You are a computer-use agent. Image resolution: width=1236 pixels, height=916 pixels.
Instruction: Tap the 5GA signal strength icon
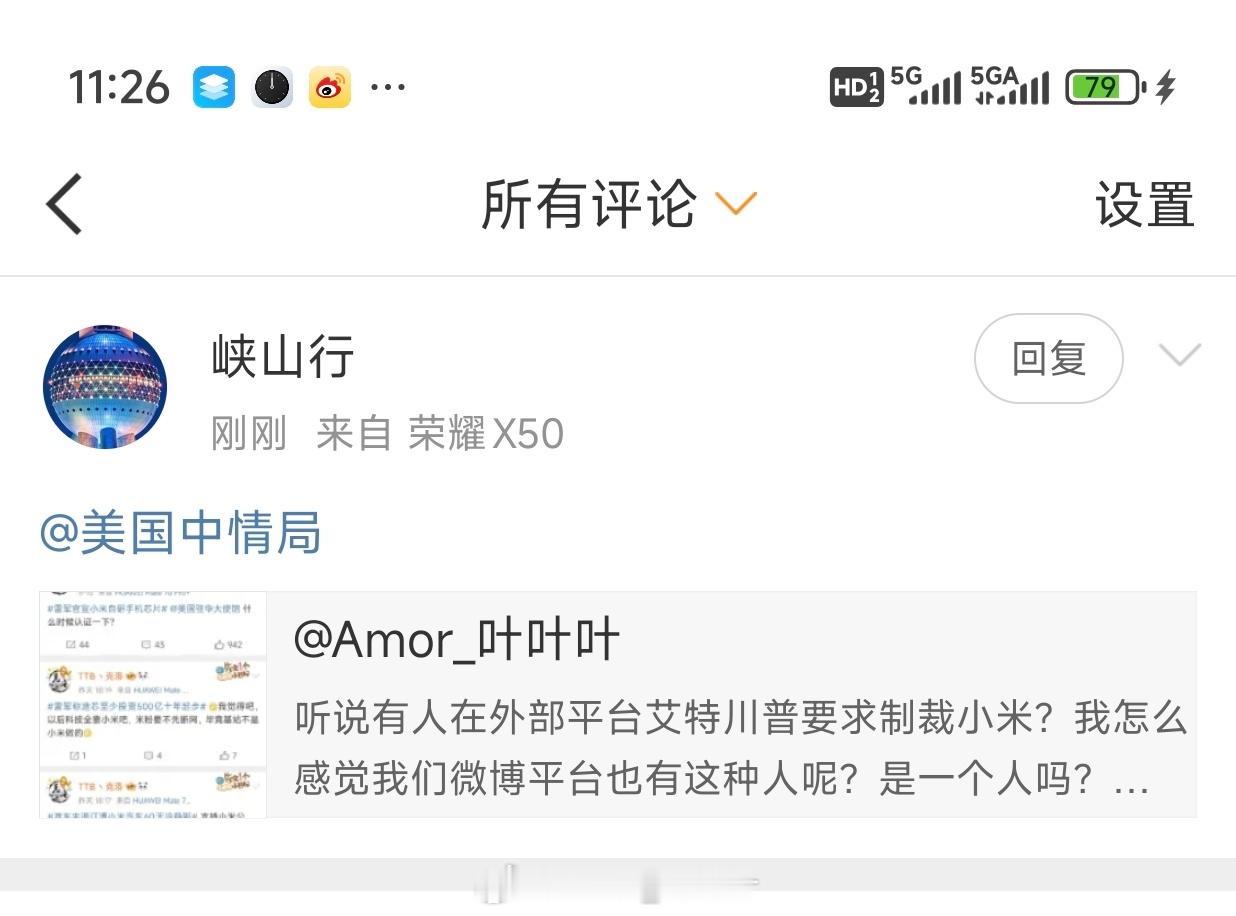[x=1010, y=87]
